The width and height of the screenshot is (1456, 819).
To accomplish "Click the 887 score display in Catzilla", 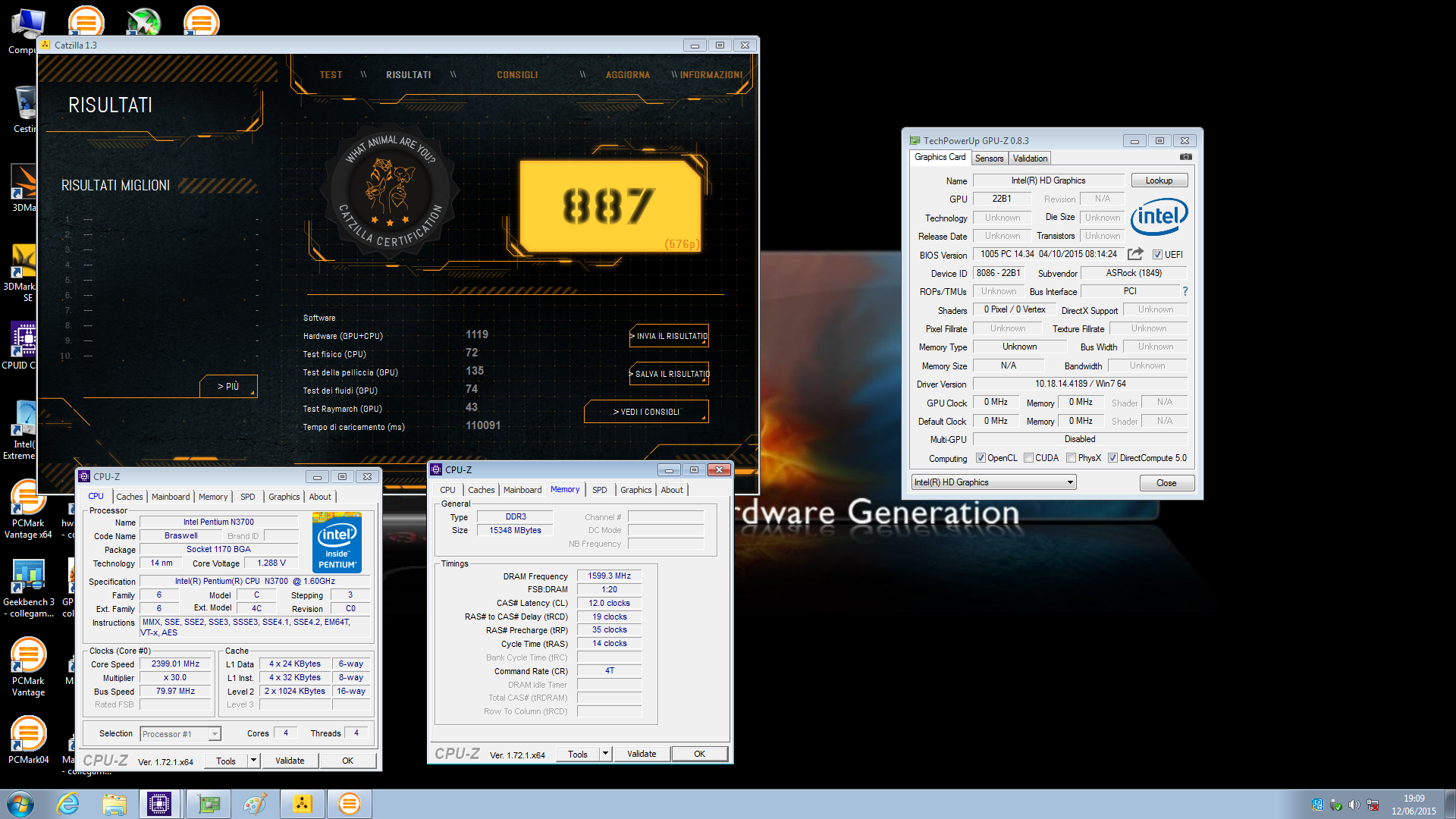I will coord(609,206).
